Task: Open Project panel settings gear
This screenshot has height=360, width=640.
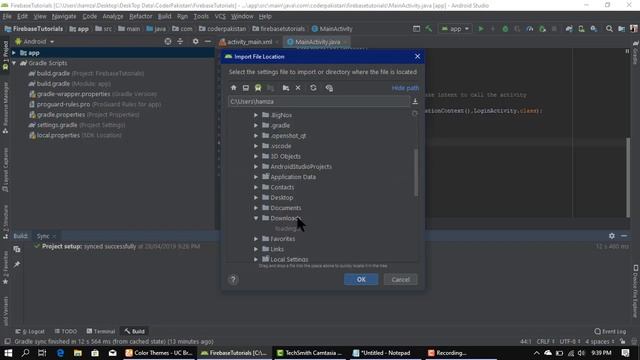Action: (x=196, y=42)
